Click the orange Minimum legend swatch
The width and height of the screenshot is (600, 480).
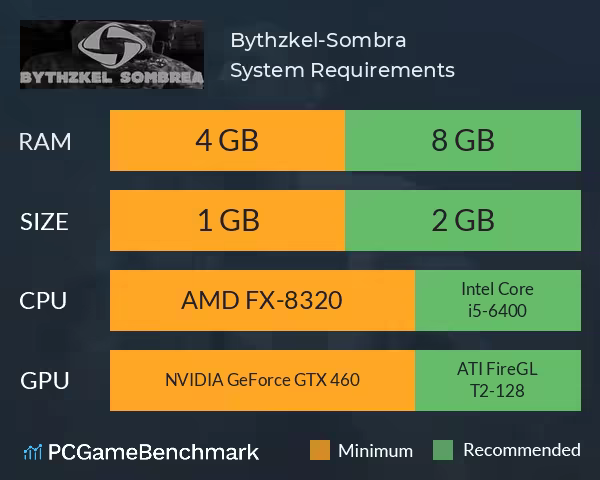(320, 450)
